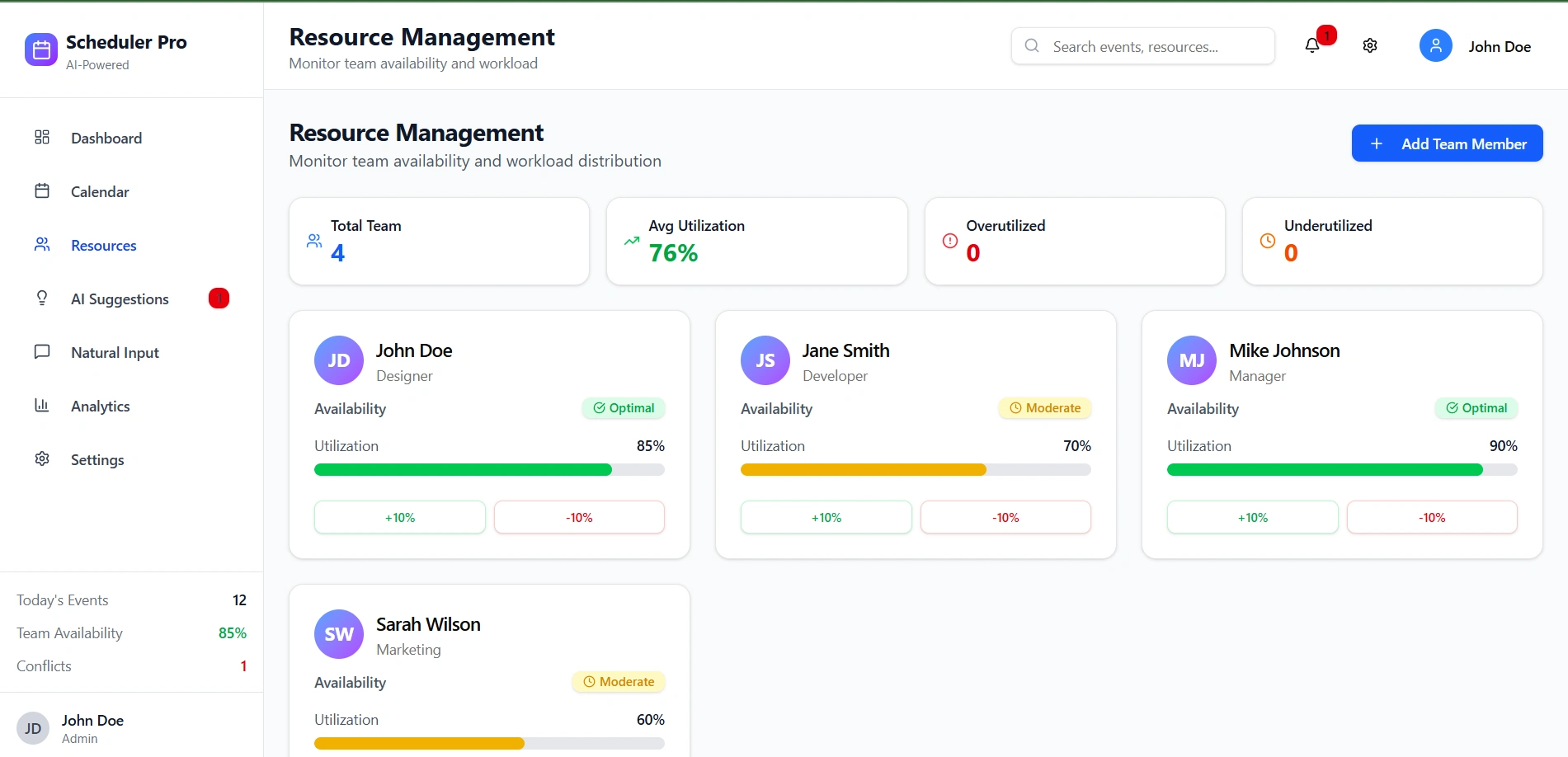Viewport: 1568px width, 757px height.
Task: Open AI Suggestions in the sidebar
Action: (x=132, y=299)
